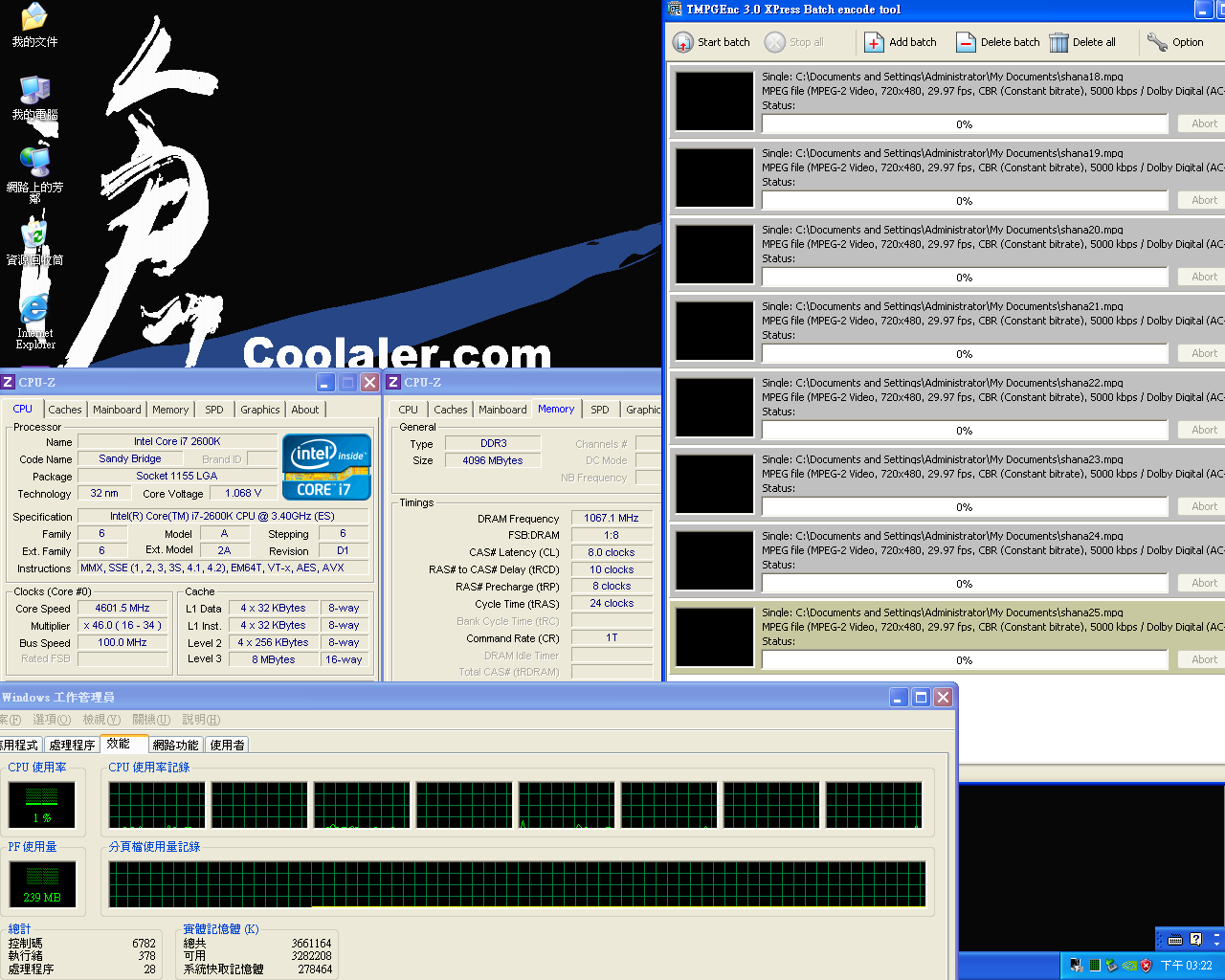Click the language bar keyboard icon
This screenshot has width=1225, height=980.
coord(1175,939)
